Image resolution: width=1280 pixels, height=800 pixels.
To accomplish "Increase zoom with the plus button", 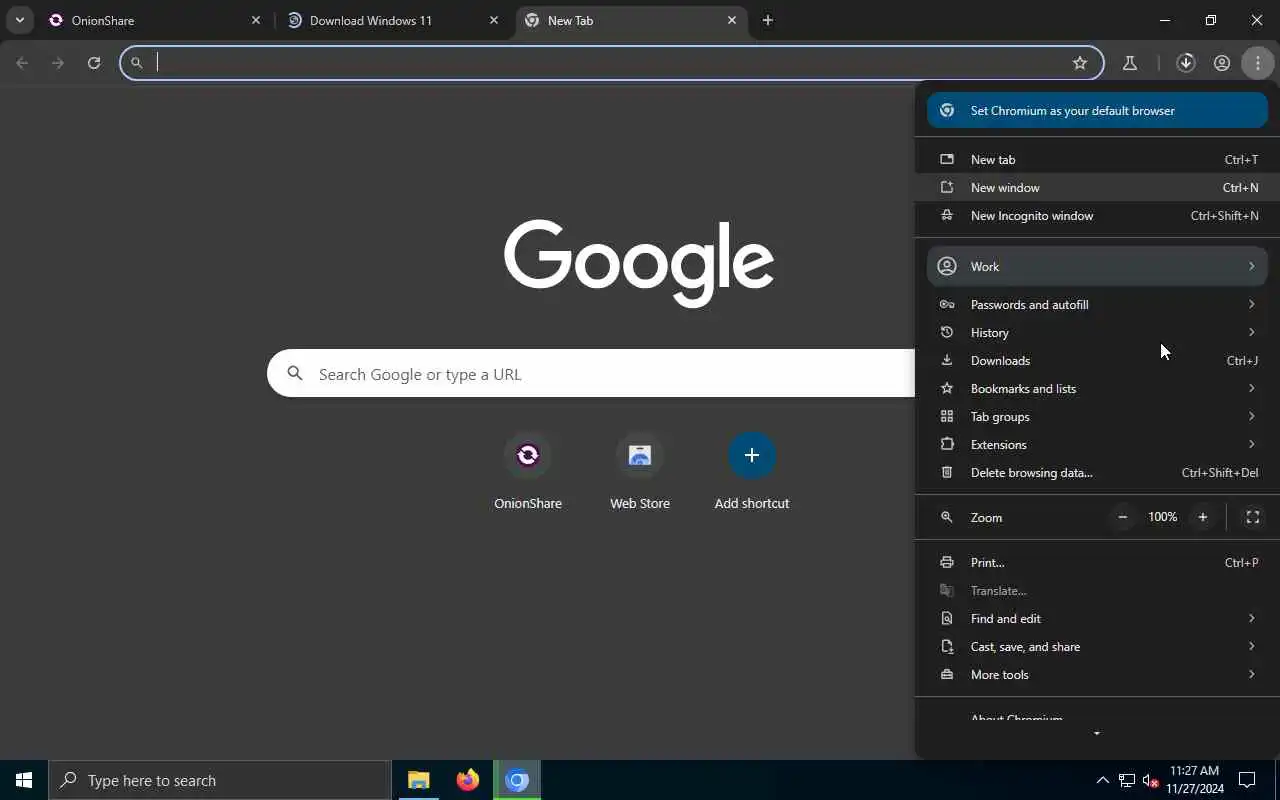I will (x=1203, y=517).
